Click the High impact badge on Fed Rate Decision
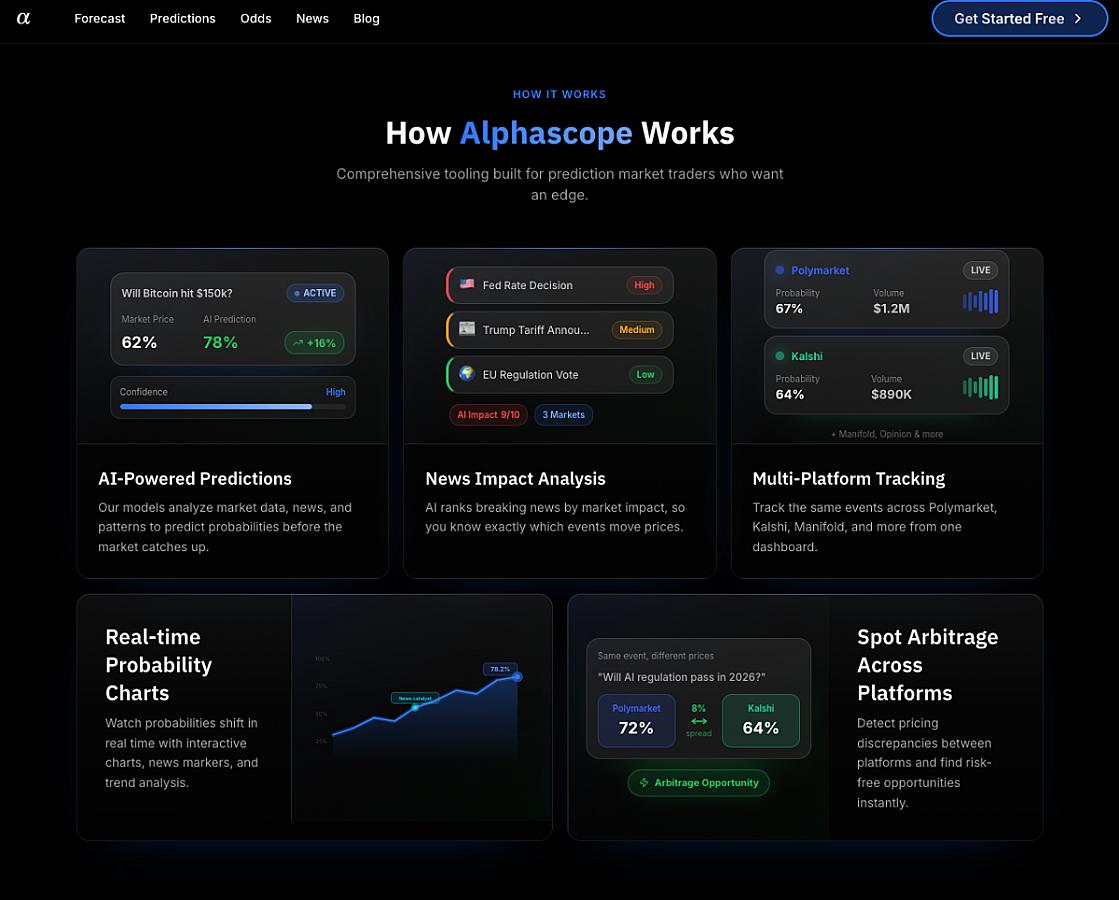This screenshot has height=900, width=1119. click(644, 285)
